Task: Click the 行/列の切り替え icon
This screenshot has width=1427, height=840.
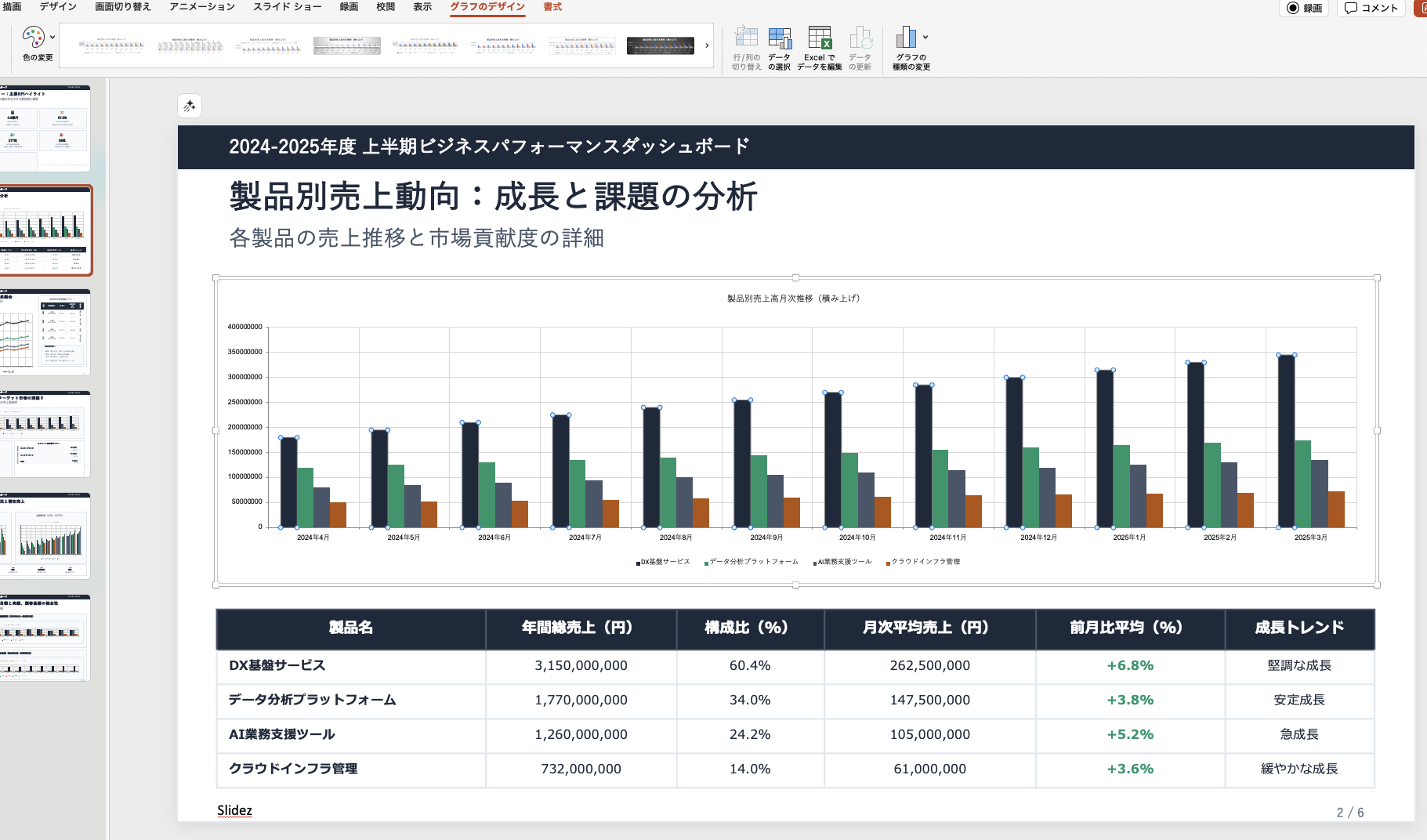Action: pos(746,38)
